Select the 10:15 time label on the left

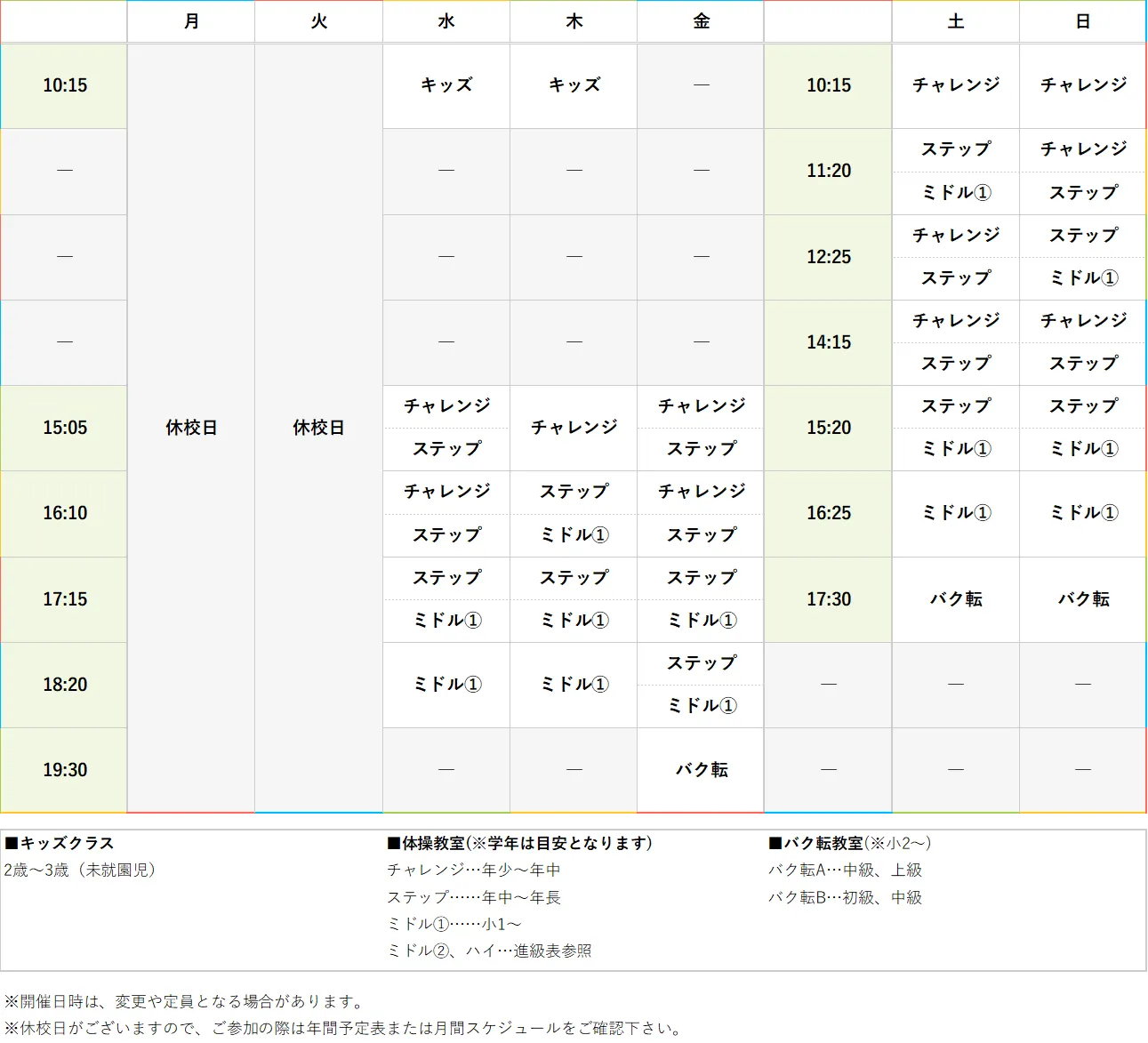tap(63, 85)
